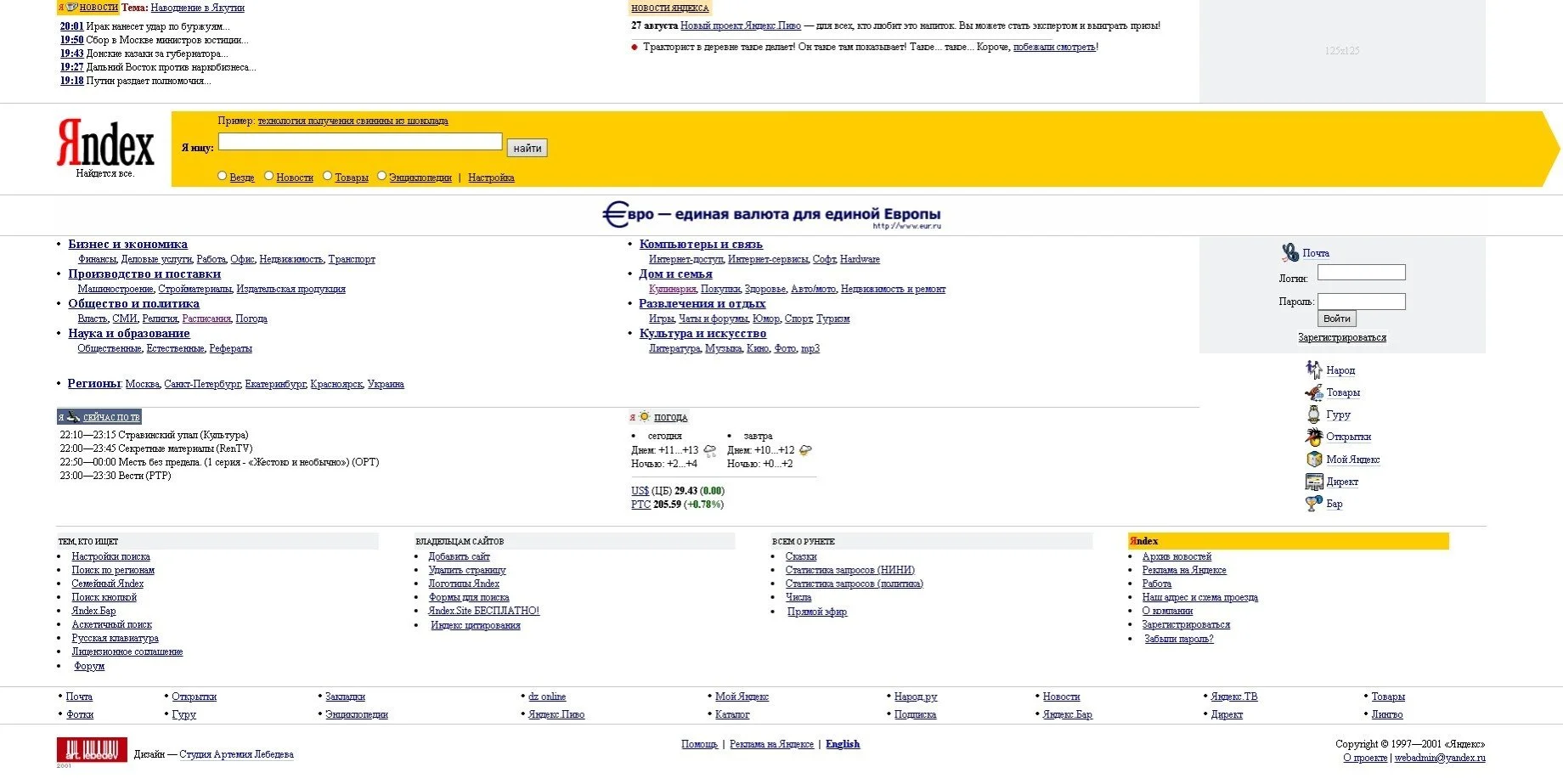Click the Гуру penguin icon
The width and height of the screenshot is (1563, 784).
coord(1313,415)
